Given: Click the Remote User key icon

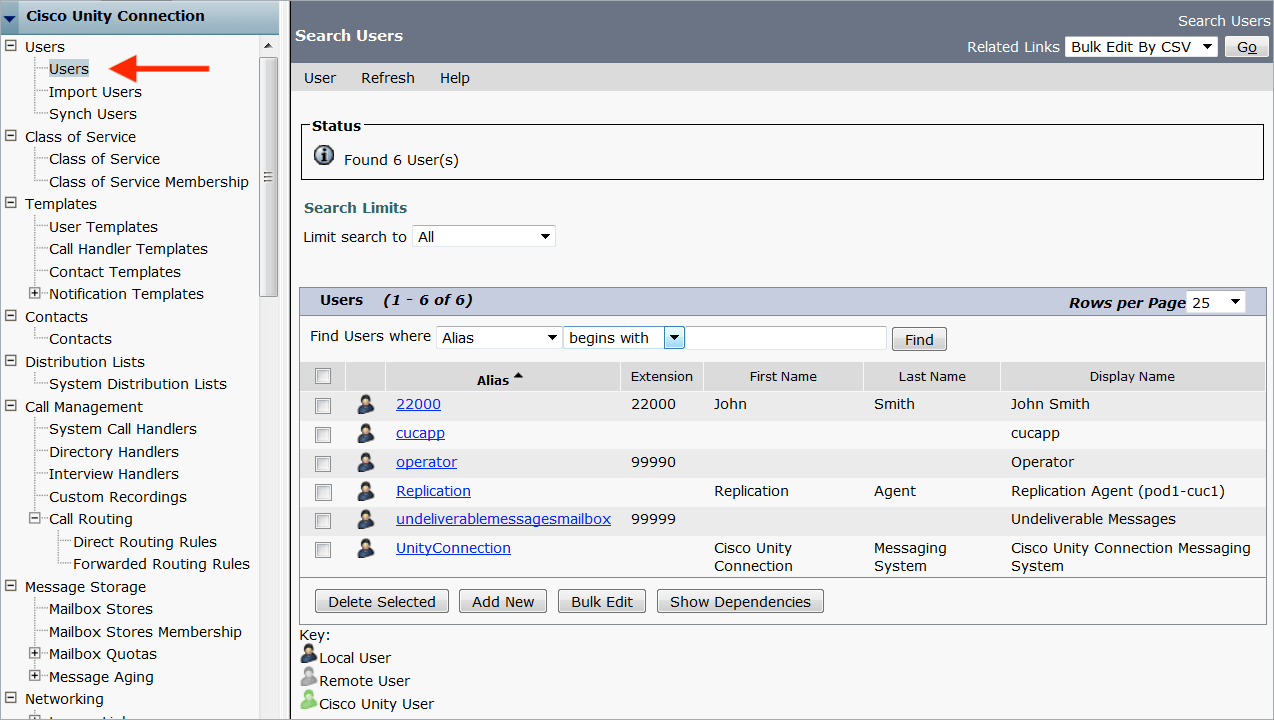Looking at the screenshot, I should (309, 677).
